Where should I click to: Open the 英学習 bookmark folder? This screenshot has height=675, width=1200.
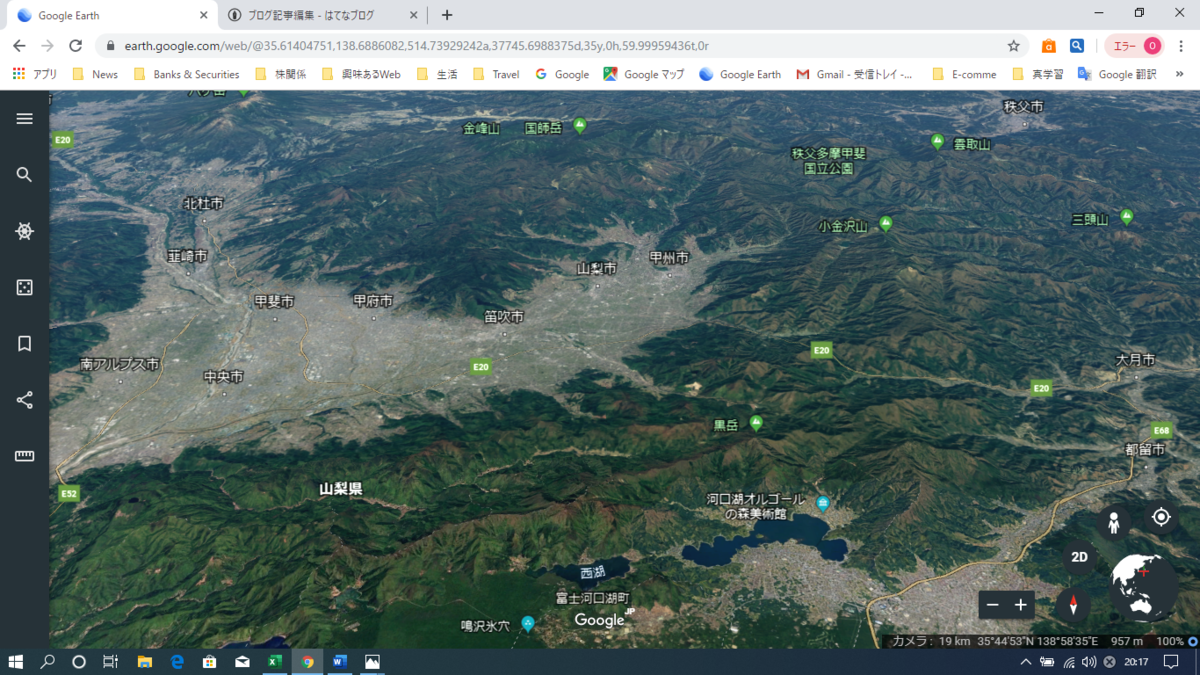click(1038, 74)
